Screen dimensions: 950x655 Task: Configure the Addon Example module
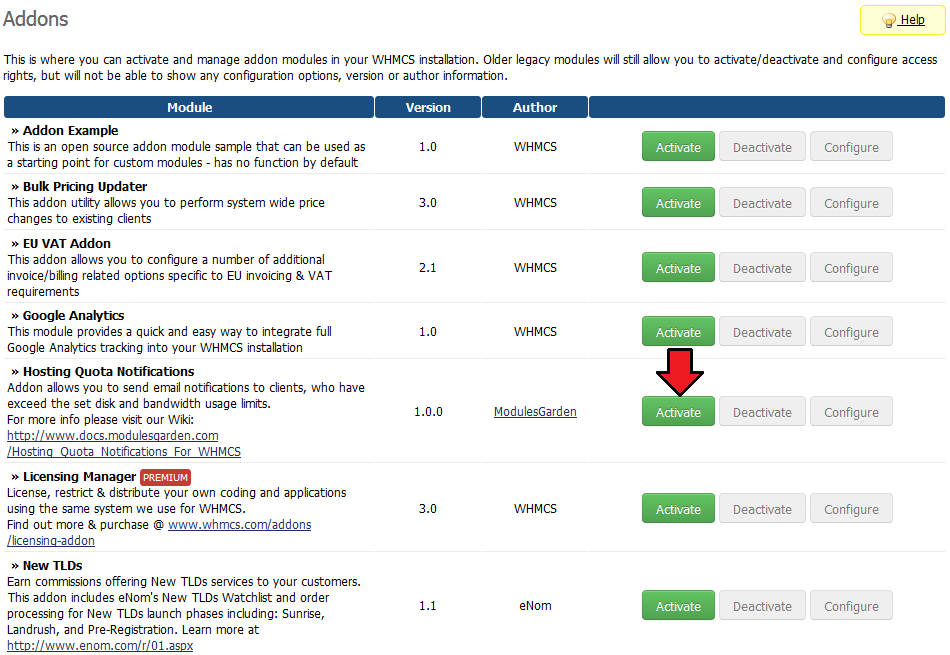pos(851,147)
